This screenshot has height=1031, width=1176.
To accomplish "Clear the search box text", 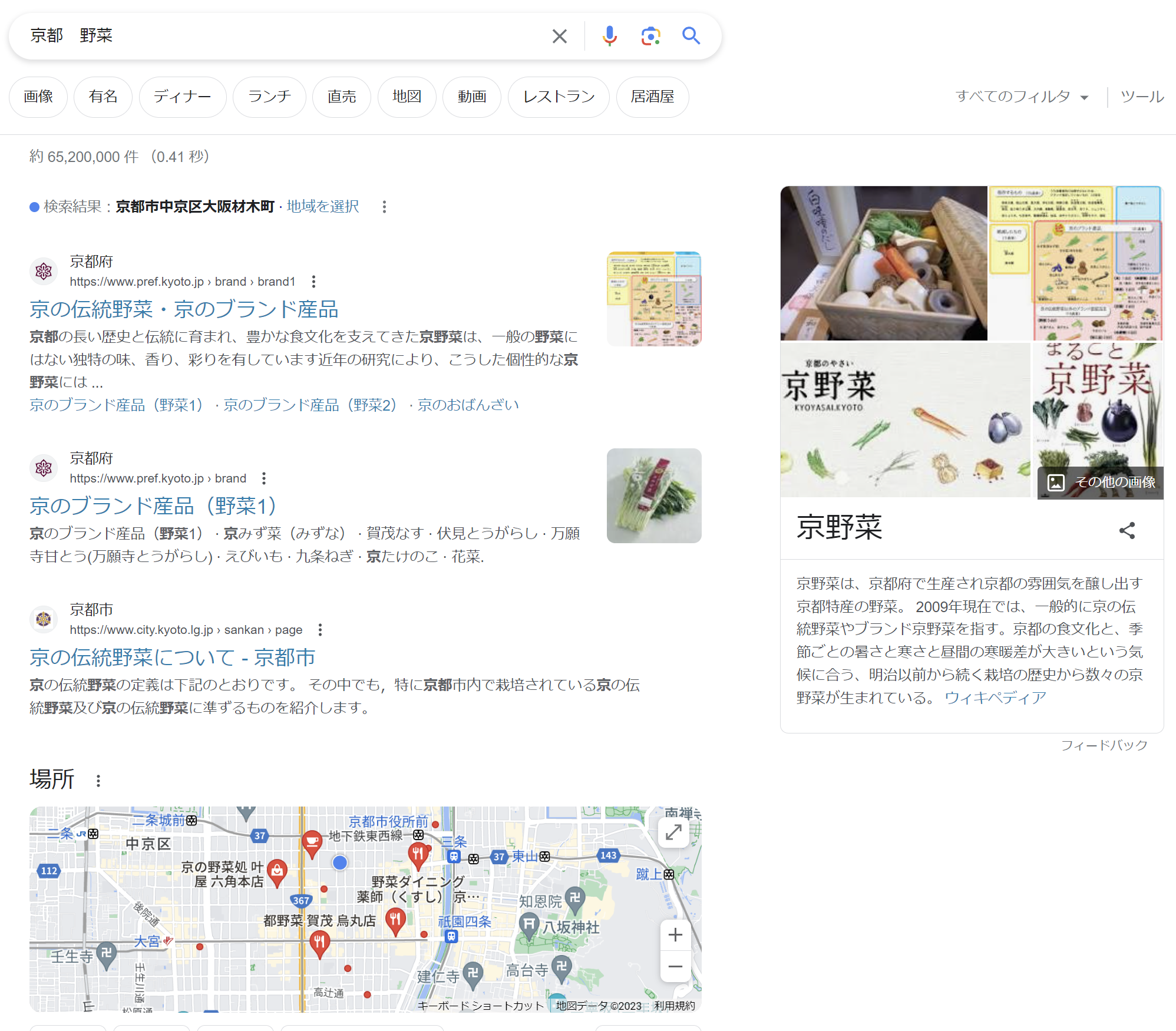I will [x=559, y=37].
